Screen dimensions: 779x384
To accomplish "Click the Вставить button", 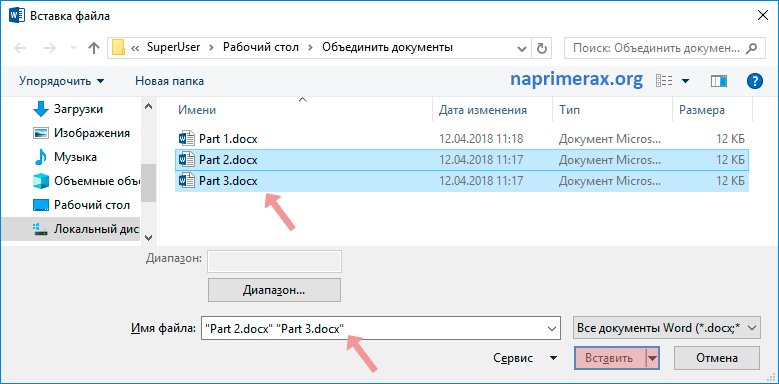I will tap(610, 358).
